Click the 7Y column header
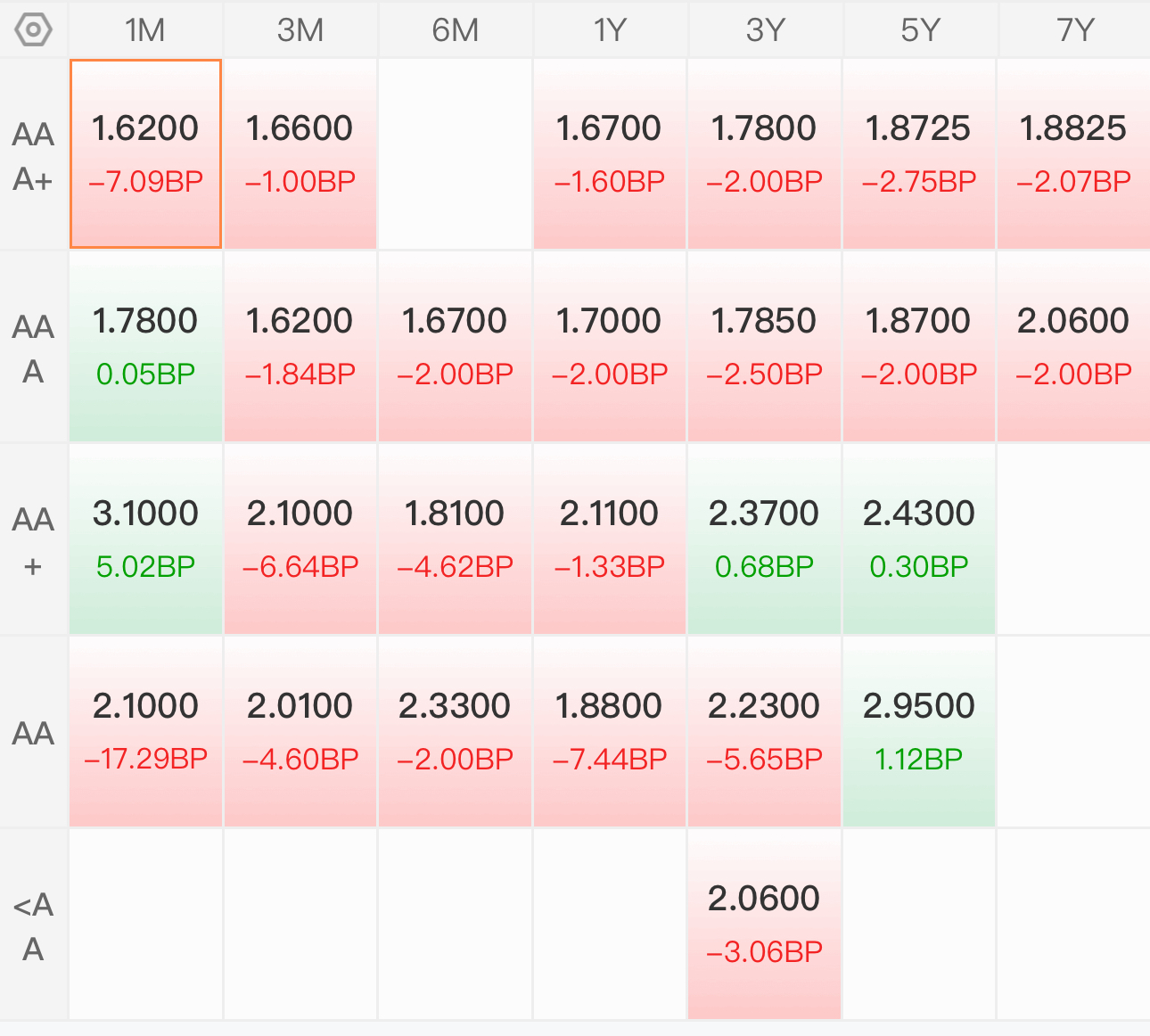Screen dimensions: 1150x1036 click(1074, 30)
